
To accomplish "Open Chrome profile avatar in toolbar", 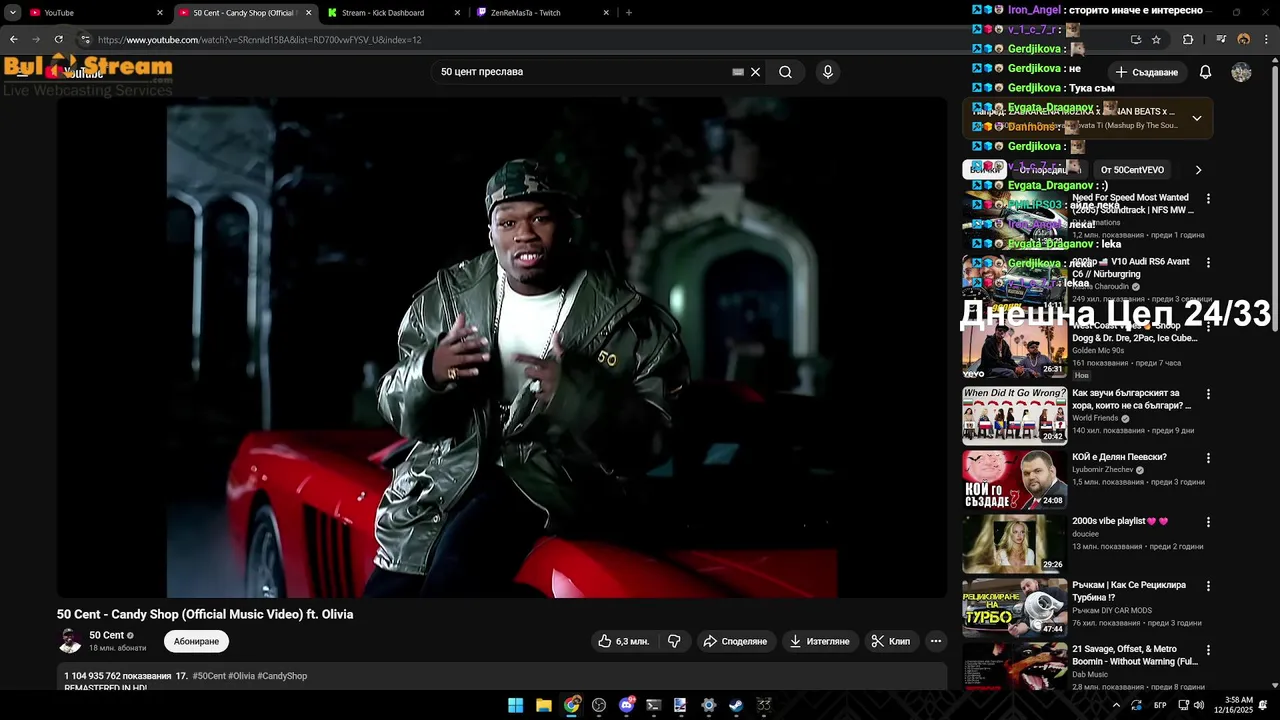I will click(x=1243, y=40).
